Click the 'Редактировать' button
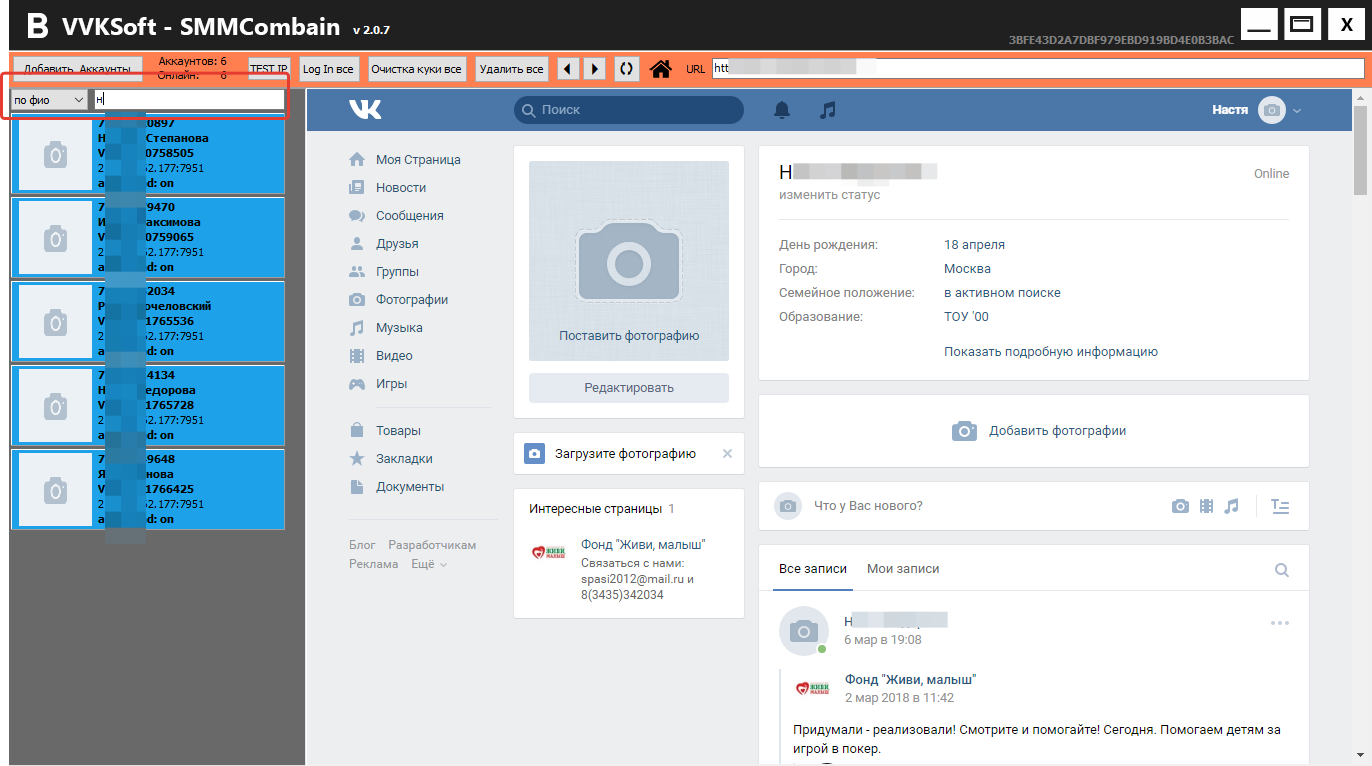1372x766 pixels. [x=629, y=388]
